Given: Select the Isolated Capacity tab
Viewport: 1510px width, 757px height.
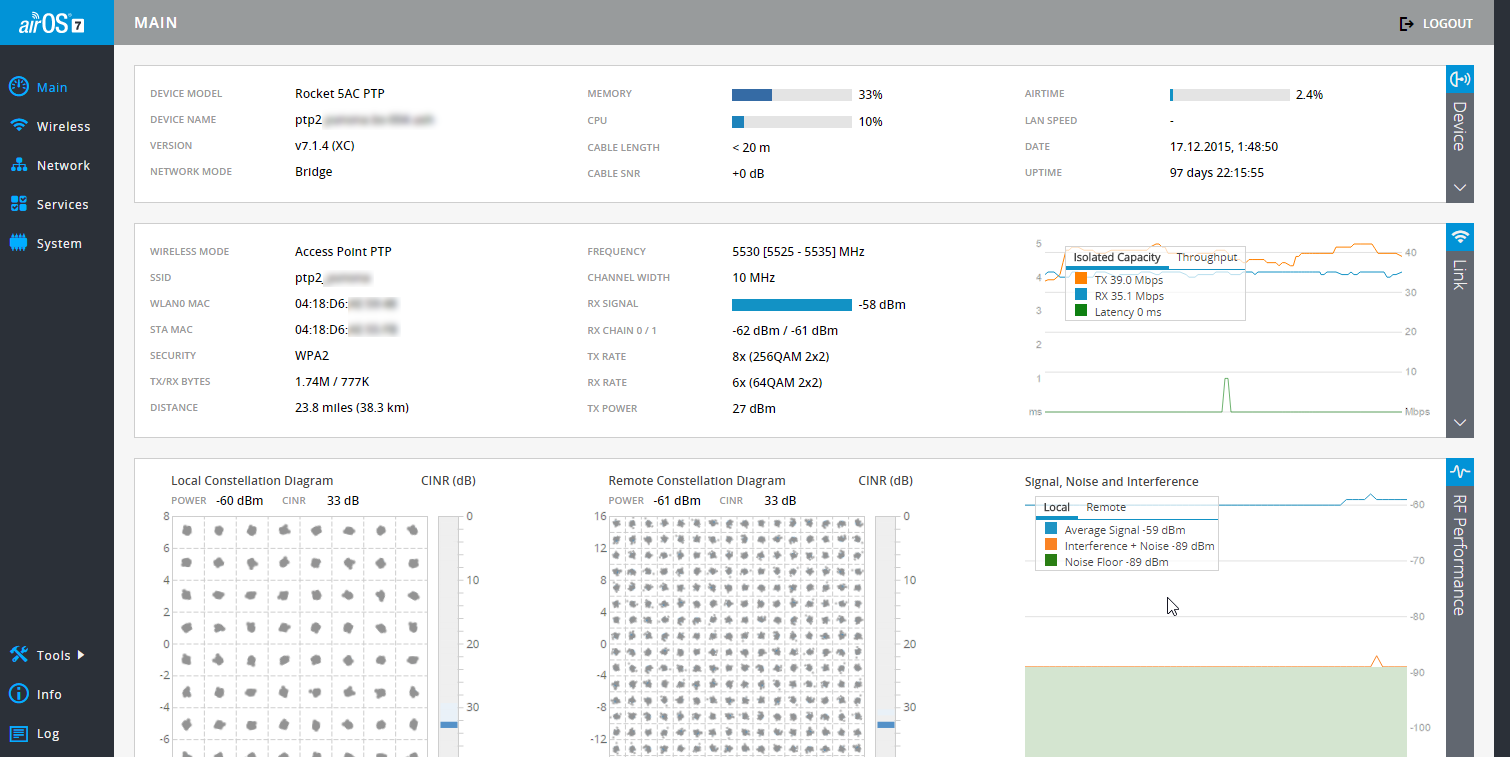Looking at the screenshot, I should click(1117, 257).
